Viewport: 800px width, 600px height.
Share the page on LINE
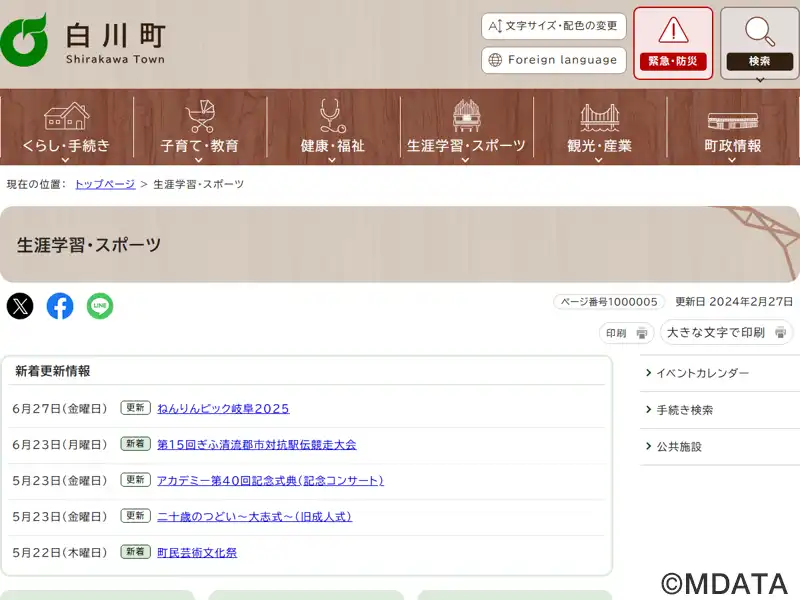(x=100, y=306)
